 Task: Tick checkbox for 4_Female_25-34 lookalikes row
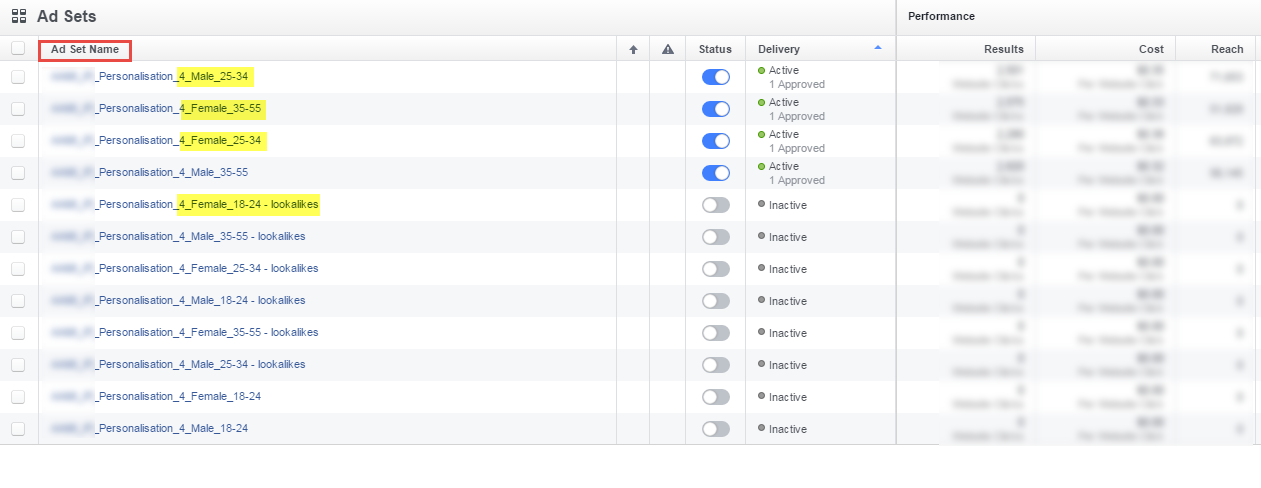(x=18, y=269)
